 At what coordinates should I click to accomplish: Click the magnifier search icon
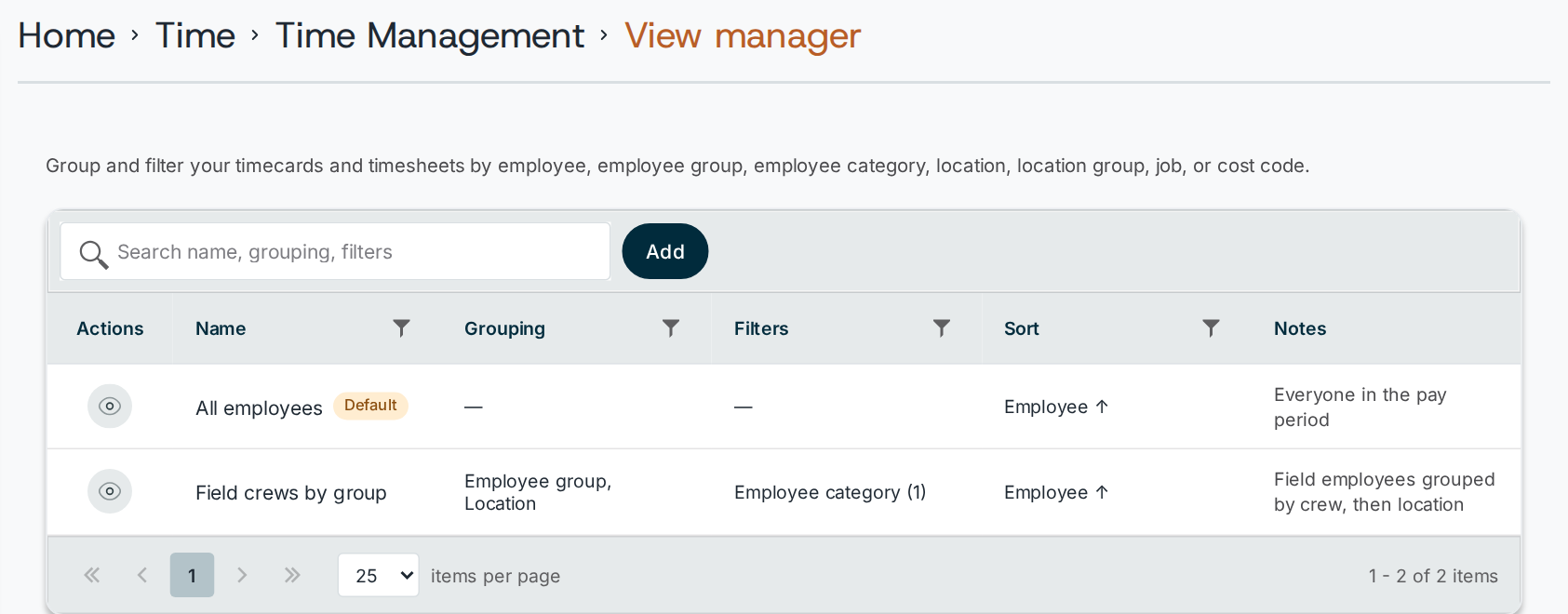coord(93,253)
